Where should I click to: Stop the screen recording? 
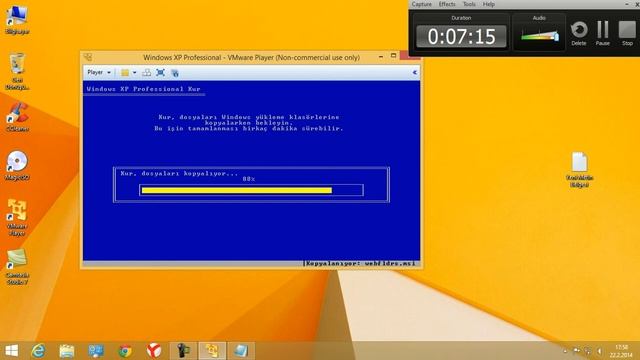pyautogui.click(x=627, y=33)
